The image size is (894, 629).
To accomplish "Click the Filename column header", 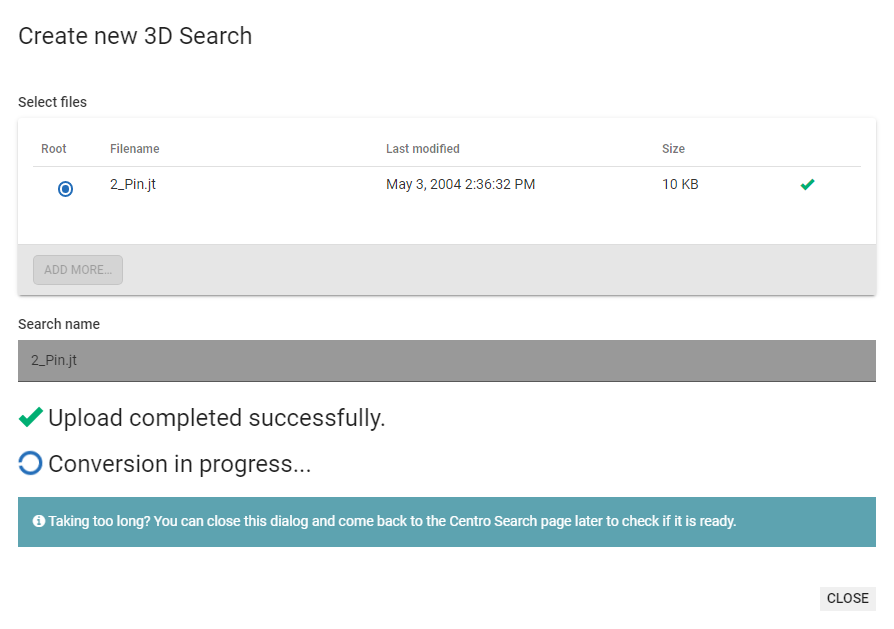I will point(134,149).
